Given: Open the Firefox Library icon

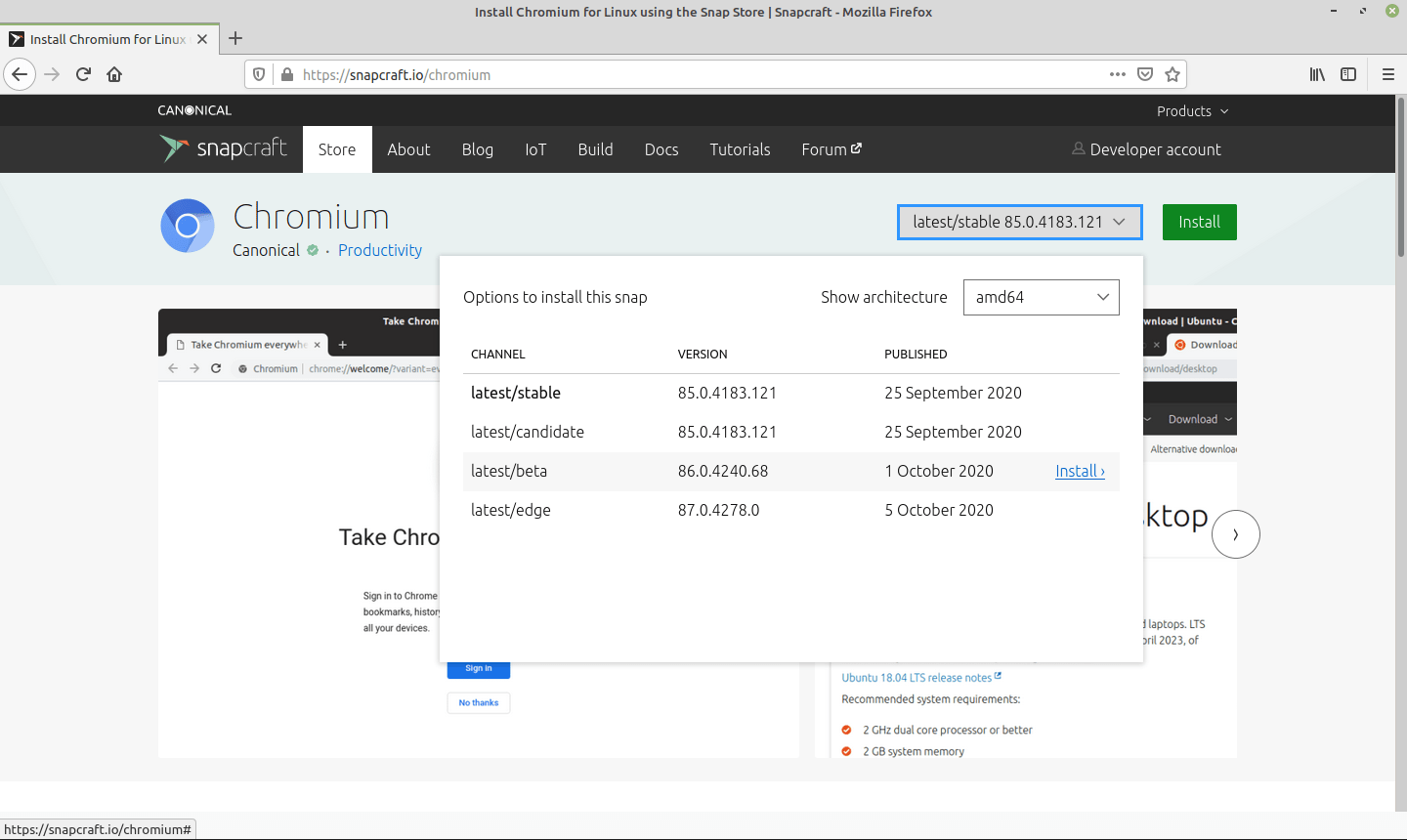Looking at the screenshot, I should [1318, 74].
